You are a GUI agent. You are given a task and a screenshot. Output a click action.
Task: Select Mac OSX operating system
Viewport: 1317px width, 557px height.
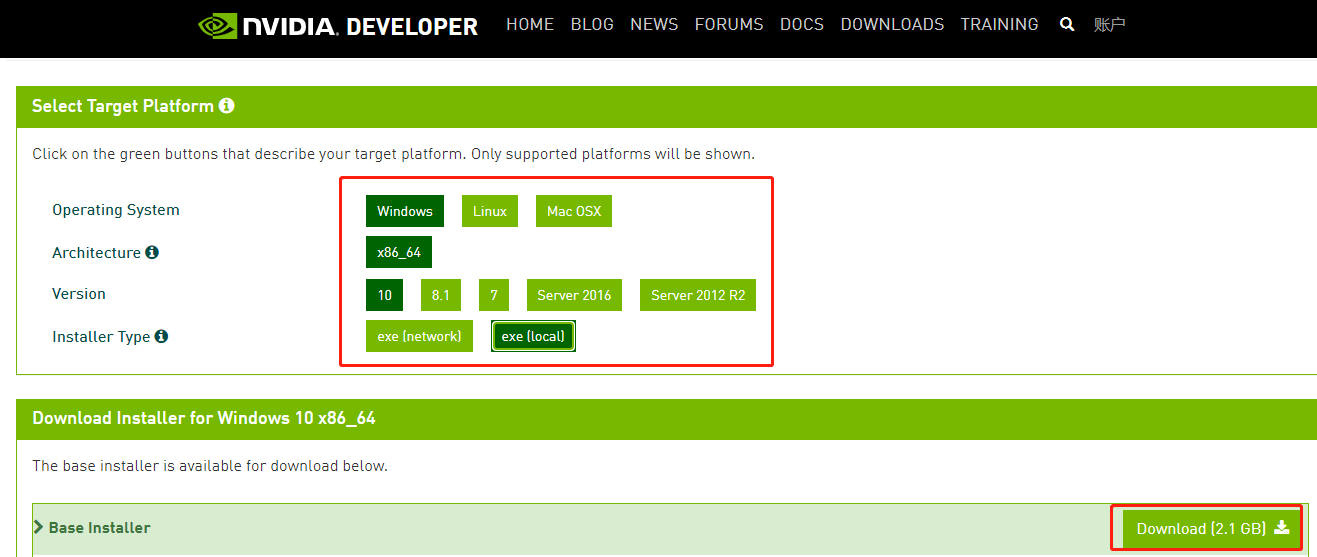pos(574,211)
